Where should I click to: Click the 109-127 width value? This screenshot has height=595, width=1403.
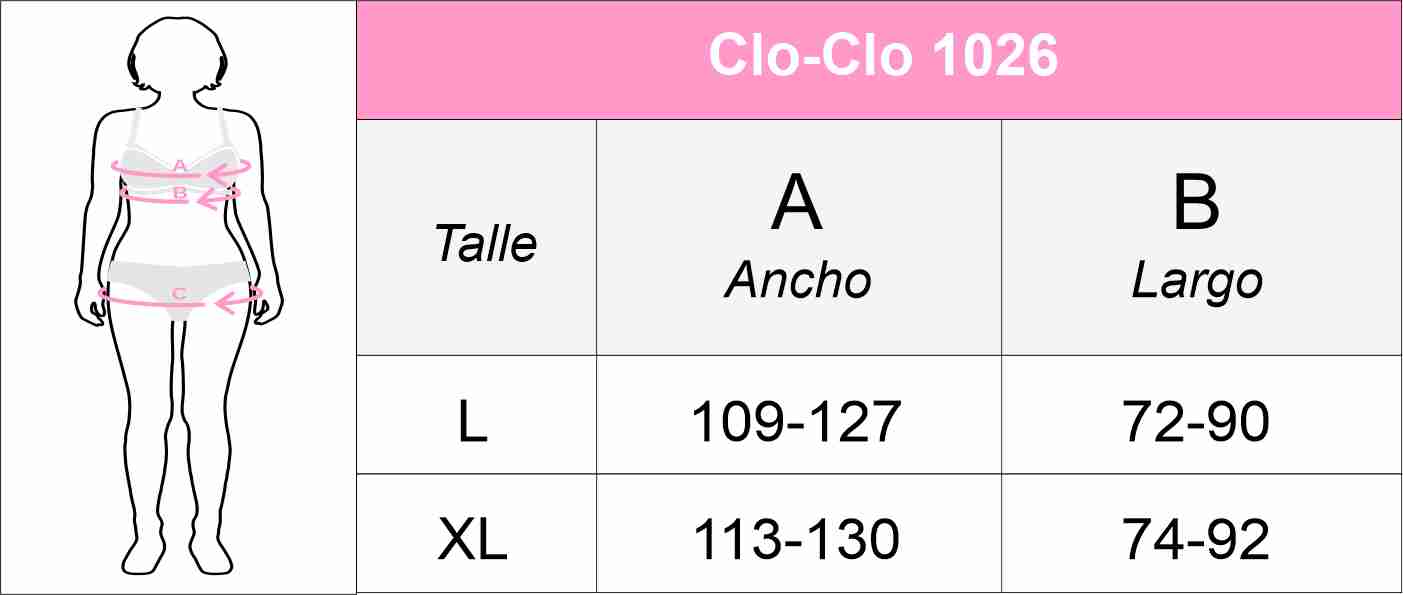click(797, 423)
